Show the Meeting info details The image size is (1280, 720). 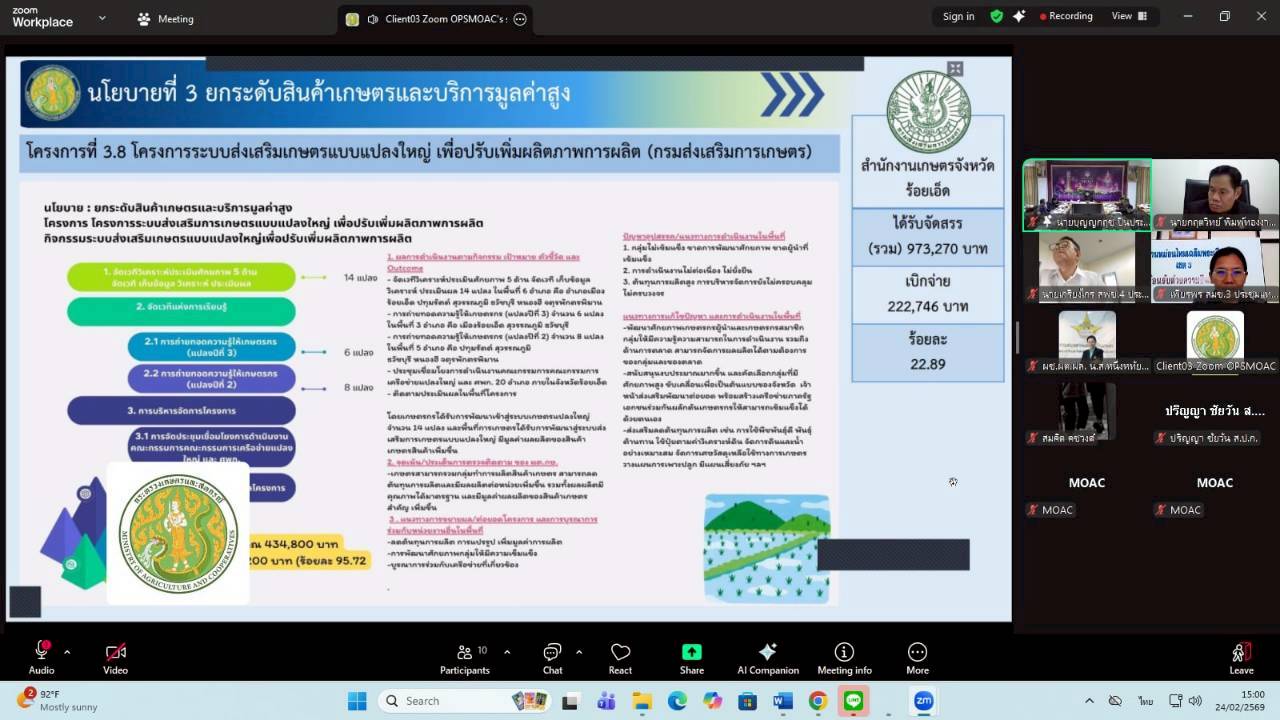click(x=844, y=657)
